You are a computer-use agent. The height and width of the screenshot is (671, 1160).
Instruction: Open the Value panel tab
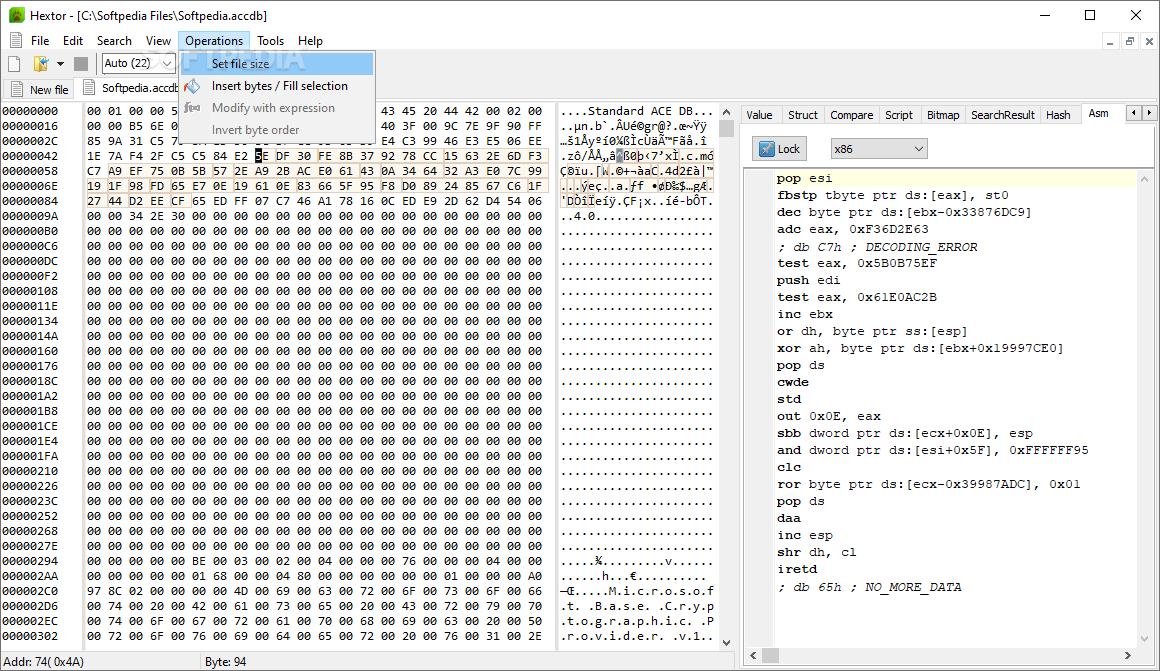(759, 115)
